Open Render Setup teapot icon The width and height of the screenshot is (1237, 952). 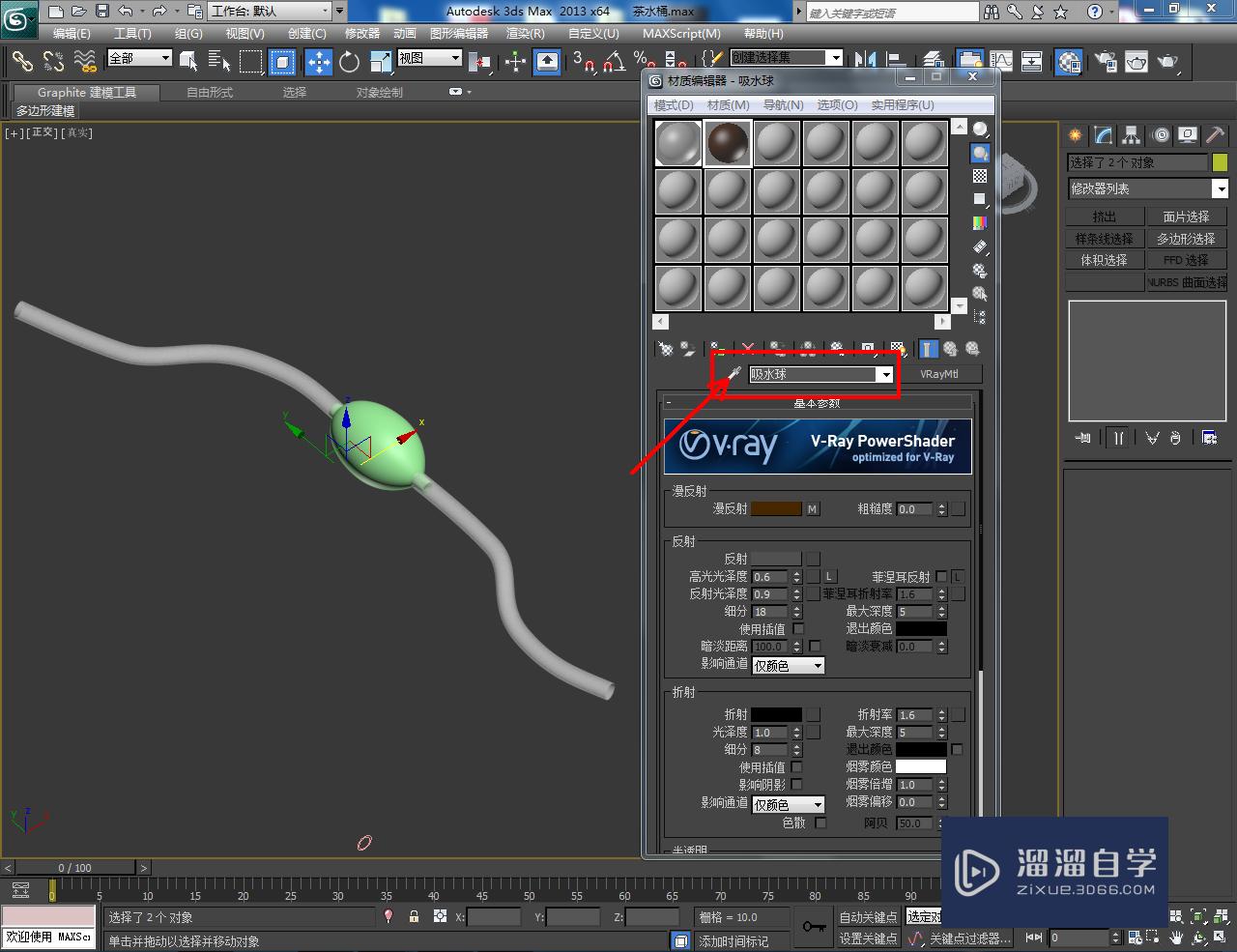1105,62
